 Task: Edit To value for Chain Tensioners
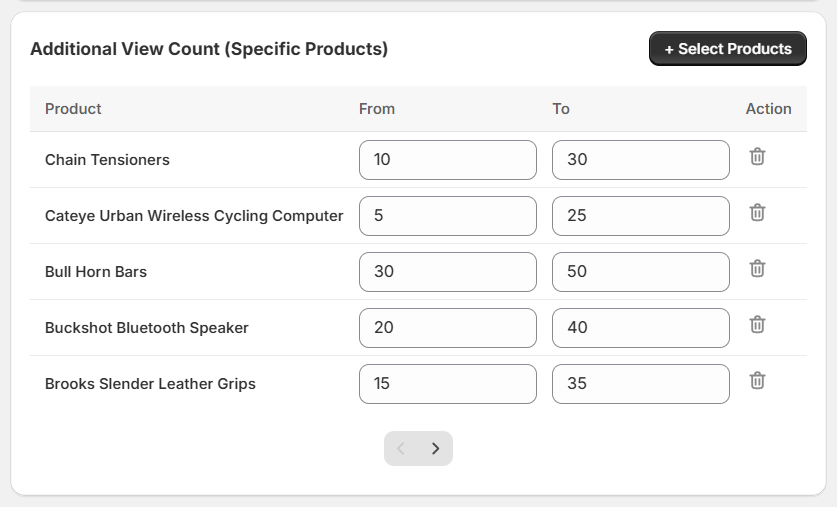pyautogui.click(x=640, y=160)
